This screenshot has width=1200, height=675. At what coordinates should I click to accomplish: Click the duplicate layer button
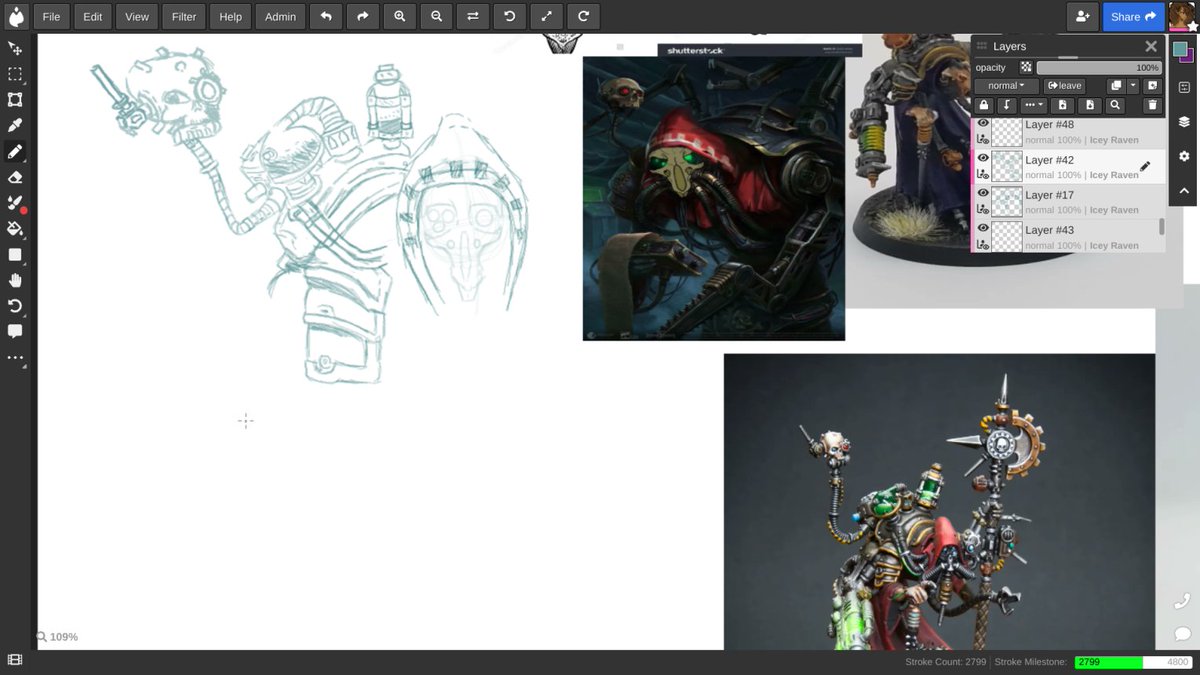point(1116,86)
